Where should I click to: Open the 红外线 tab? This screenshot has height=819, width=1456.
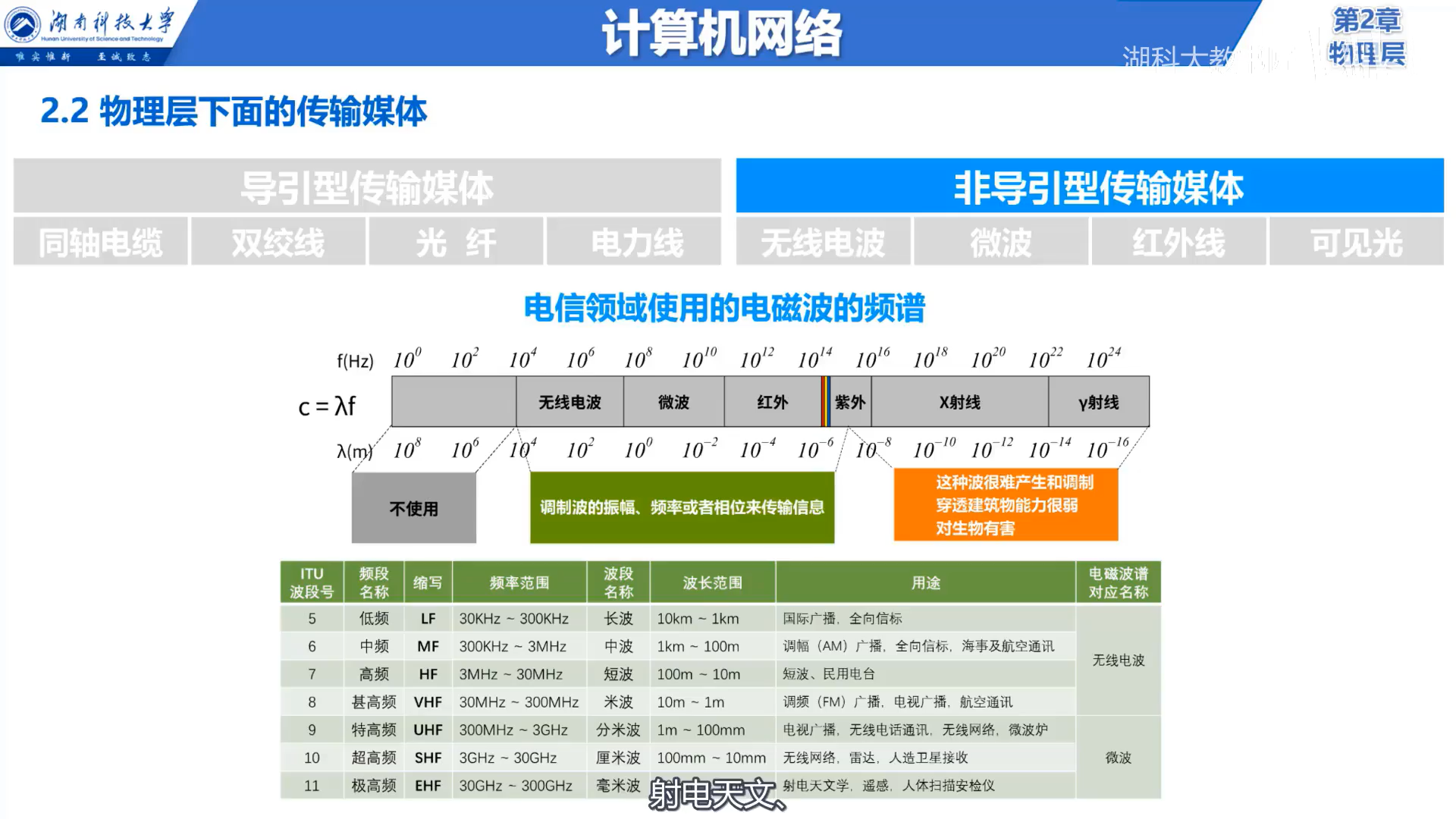[x=1178, y=242]
